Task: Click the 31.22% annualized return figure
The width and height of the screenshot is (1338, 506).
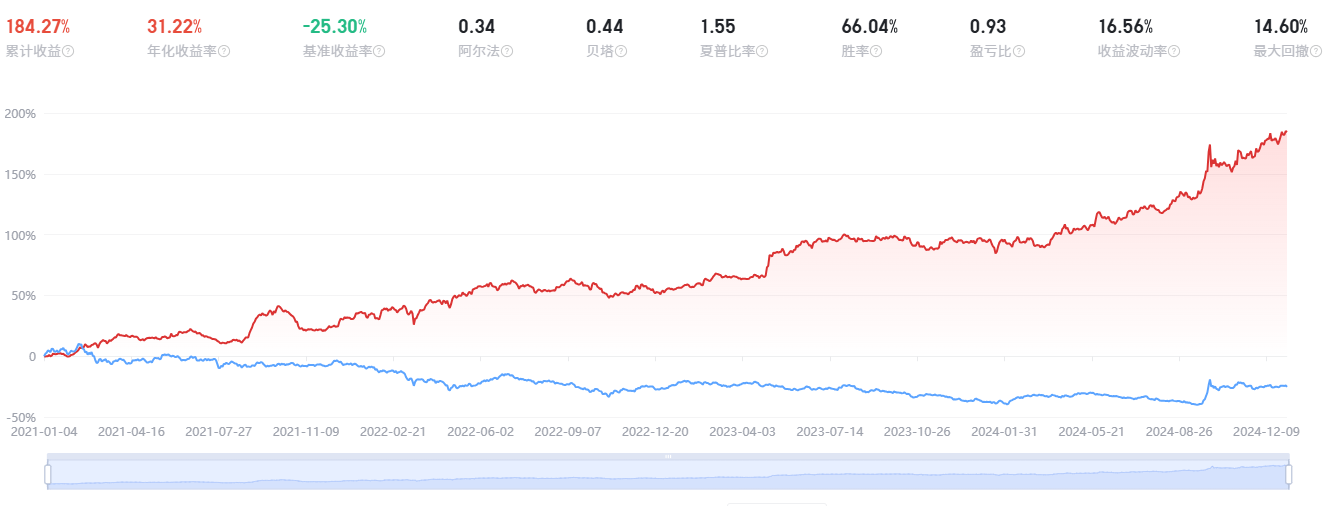Action: 174,27
